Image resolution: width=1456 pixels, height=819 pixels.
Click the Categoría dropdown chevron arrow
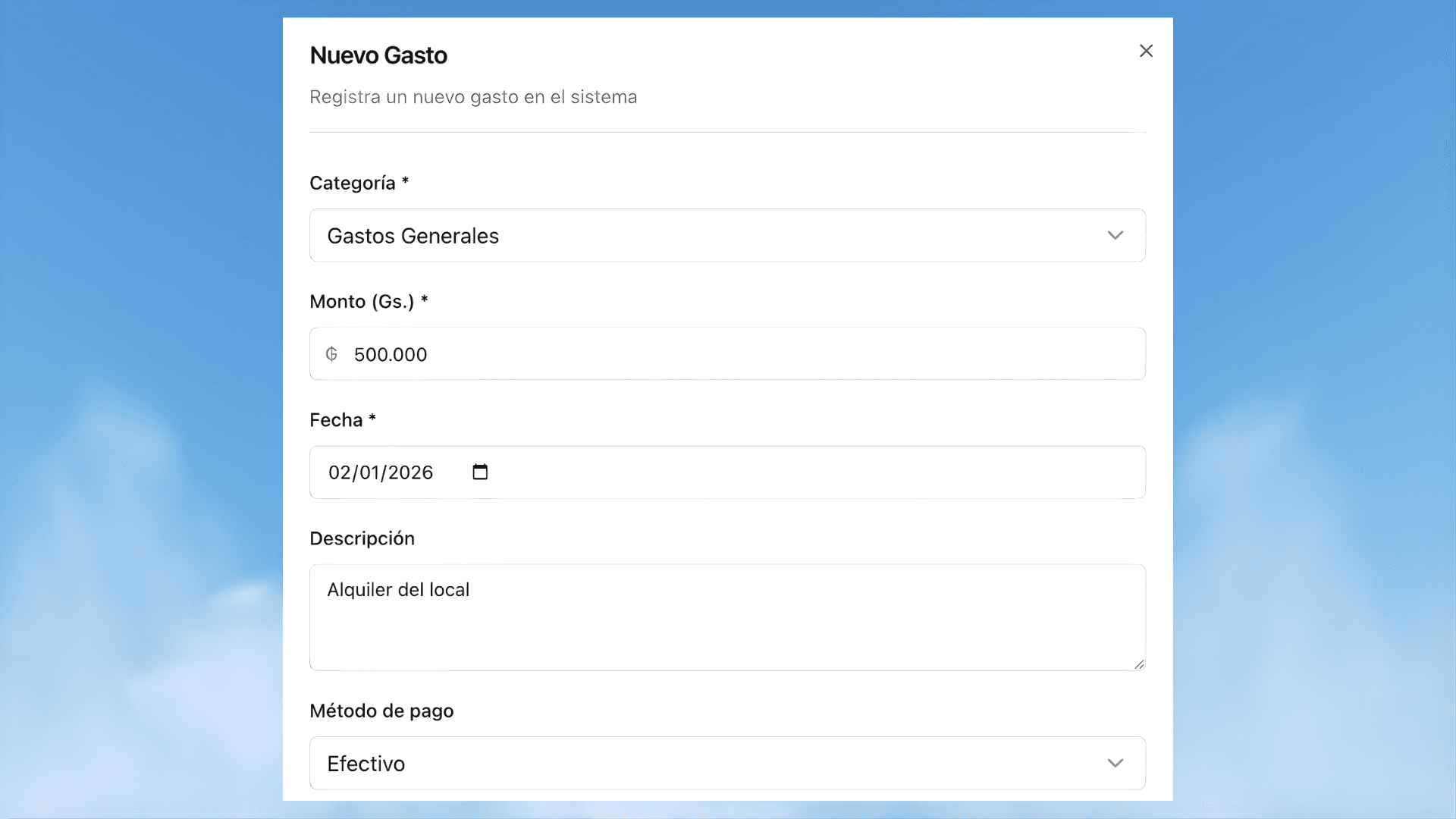pos(1115,235)
